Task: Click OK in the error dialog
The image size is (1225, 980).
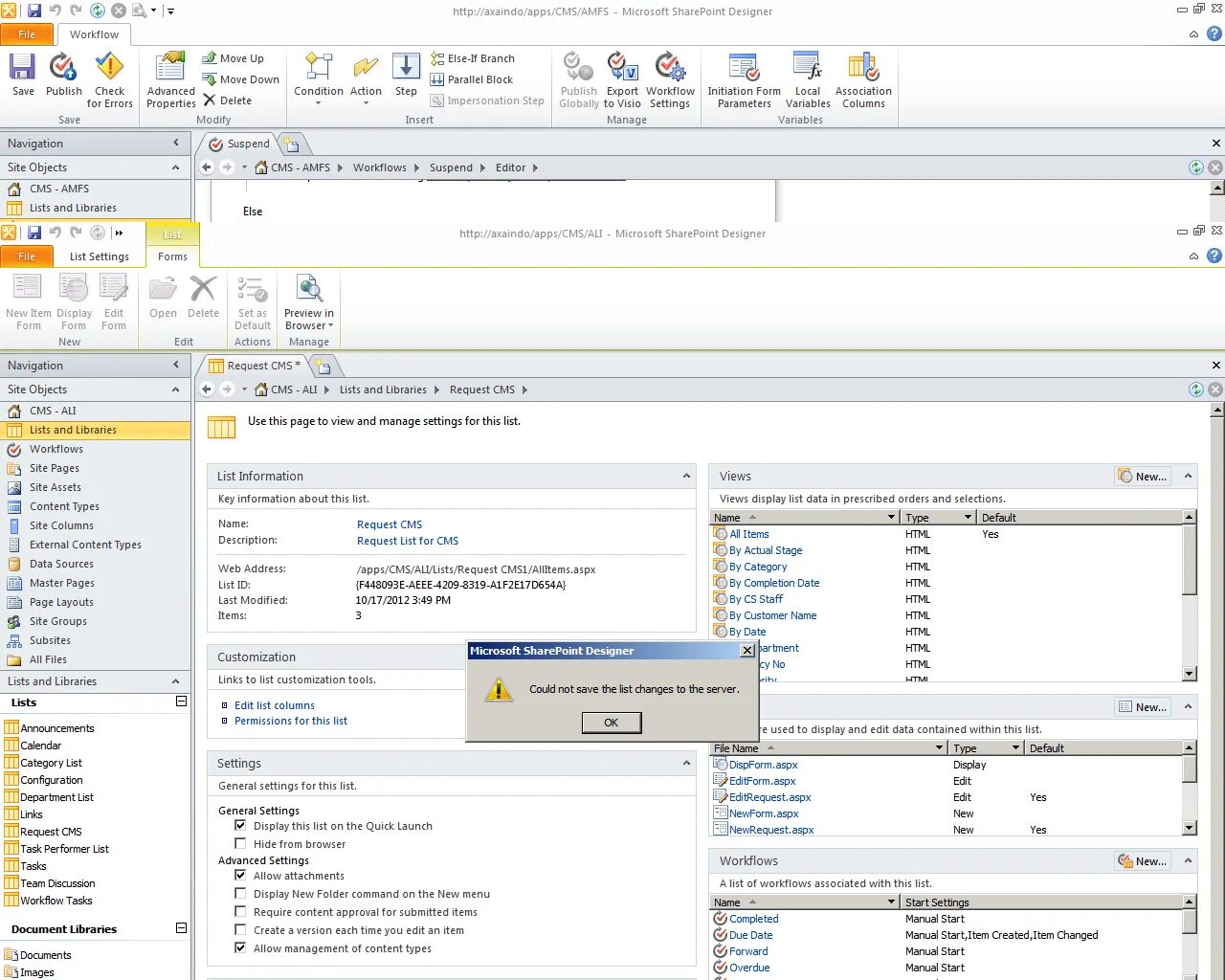Action: [x=611, y=723]
